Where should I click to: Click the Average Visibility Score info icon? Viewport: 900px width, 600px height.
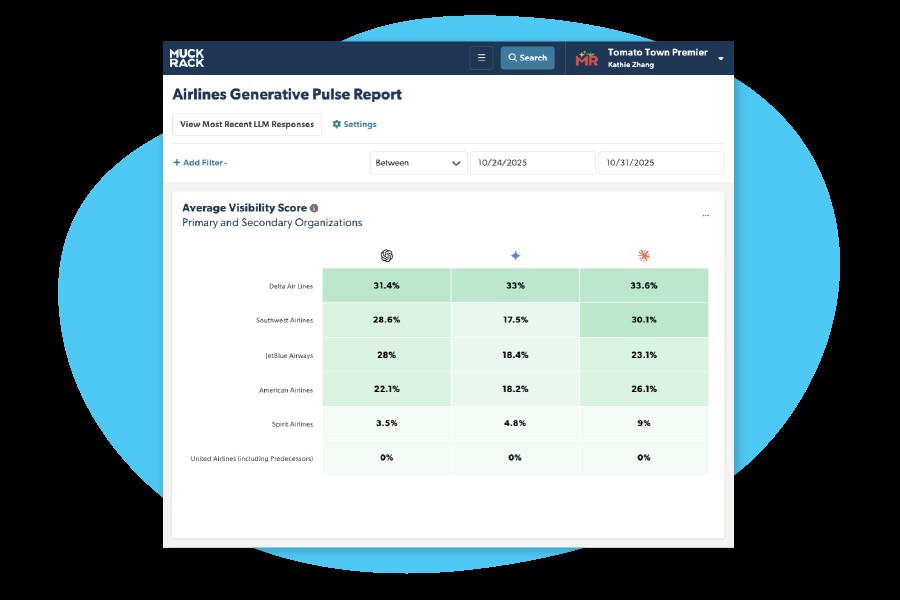click(x=314, y=208)
